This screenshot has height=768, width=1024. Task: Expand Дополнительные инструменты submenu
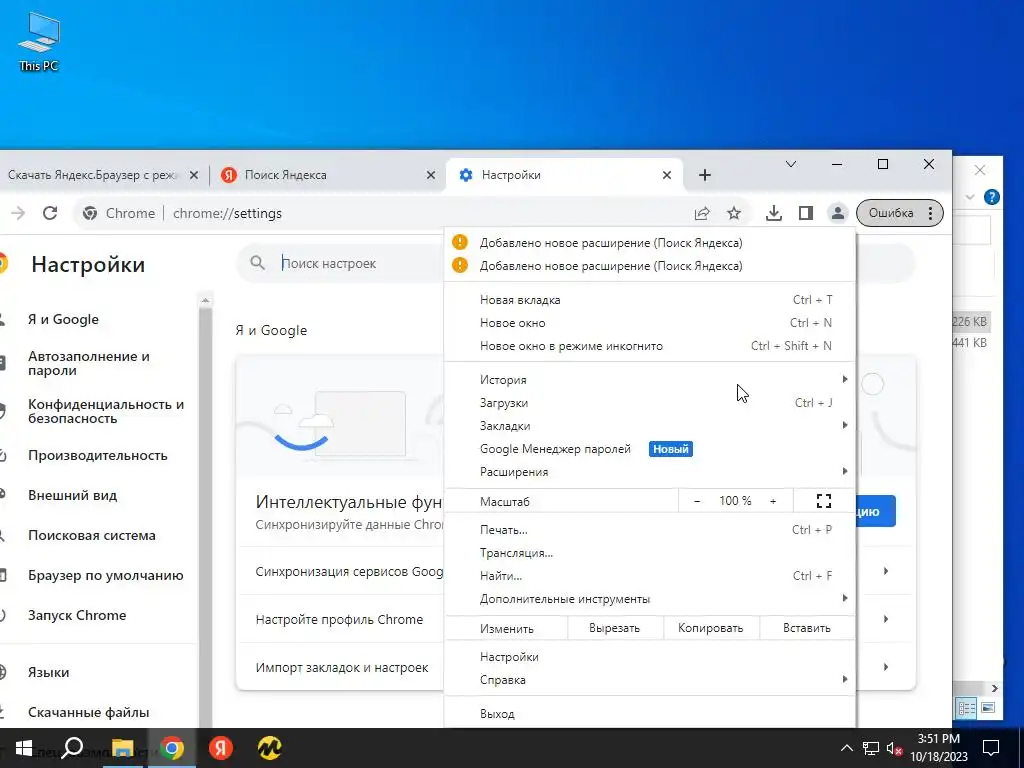[650, 598]
